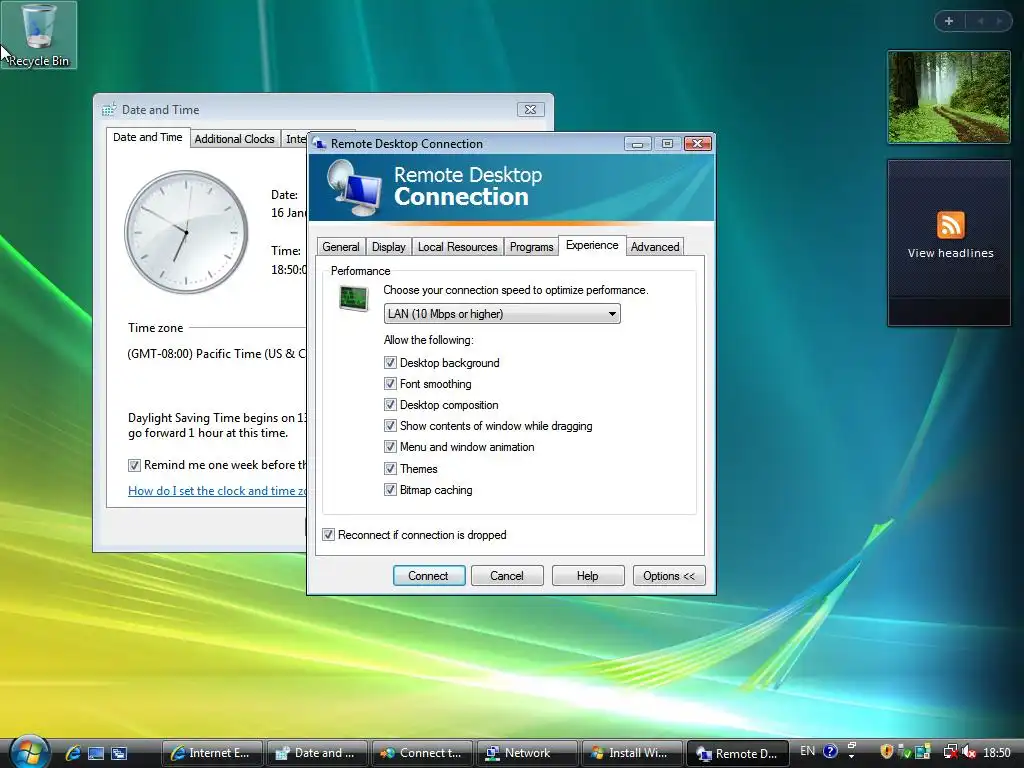Viewport: 1024px width, 768px height.
Task: Select the Local Resources tab
Action: pos(458,247)
